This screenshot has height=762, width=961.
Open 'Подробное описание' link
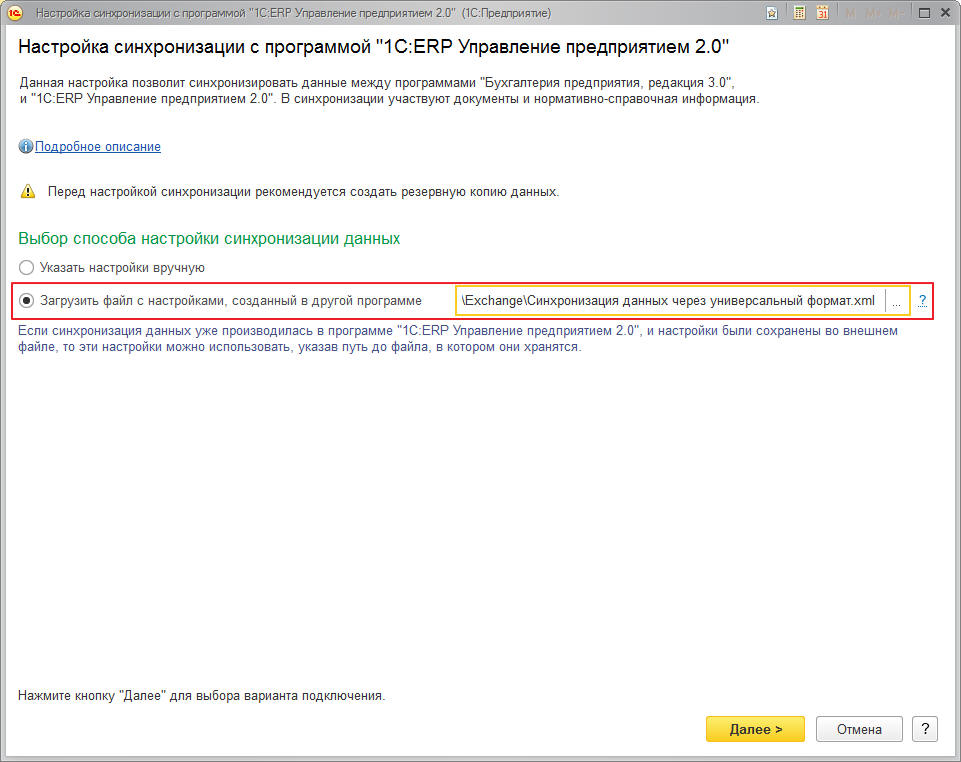(x=98, y=147)
